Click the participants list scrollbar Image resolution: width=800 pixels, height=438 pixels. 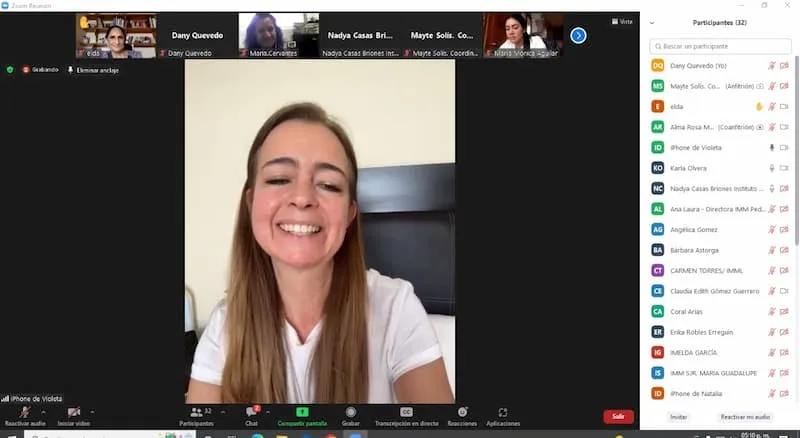click(x=796, y=151)
